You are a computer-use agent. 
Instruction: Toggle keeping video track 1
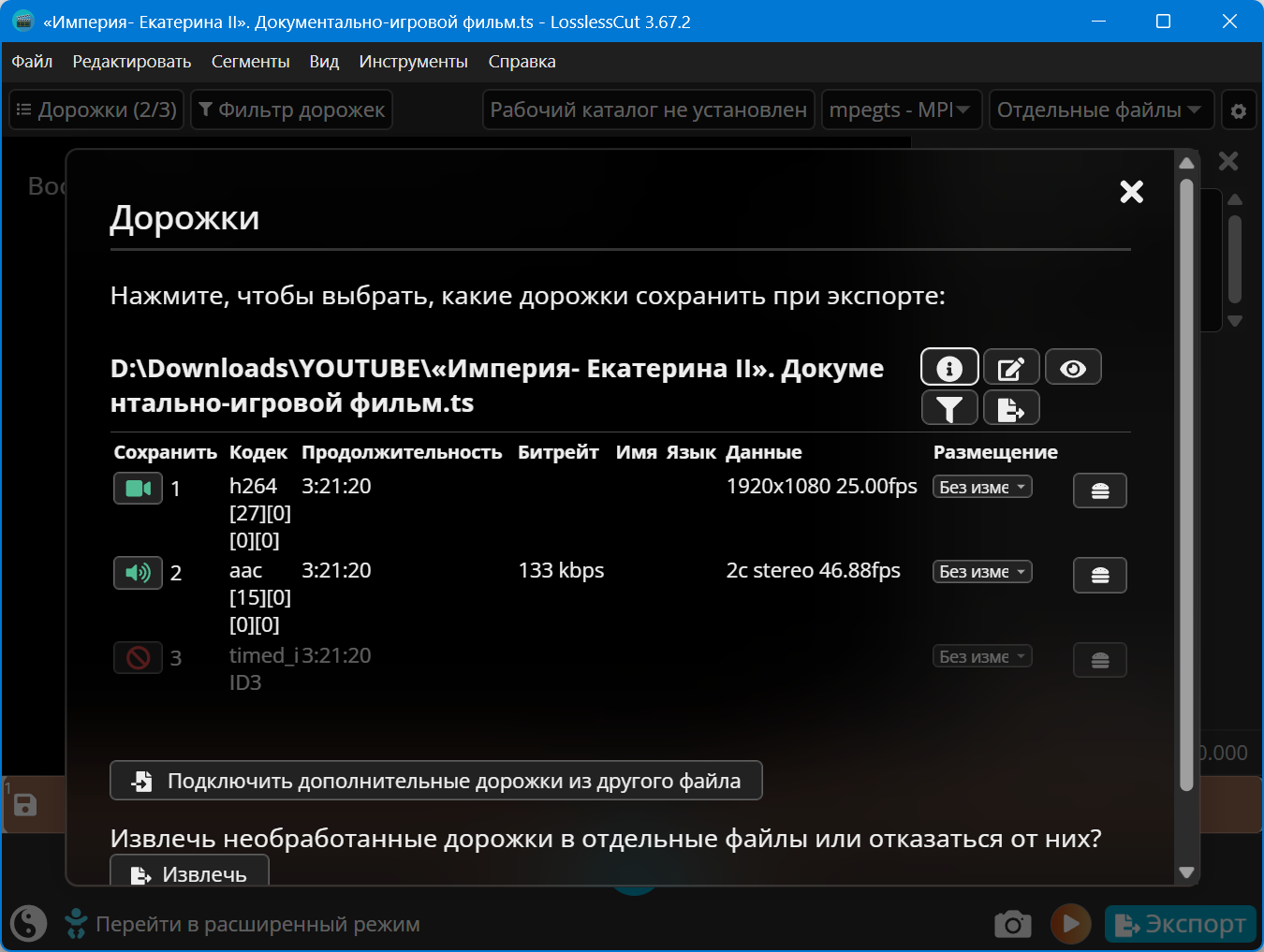[138, 489]
